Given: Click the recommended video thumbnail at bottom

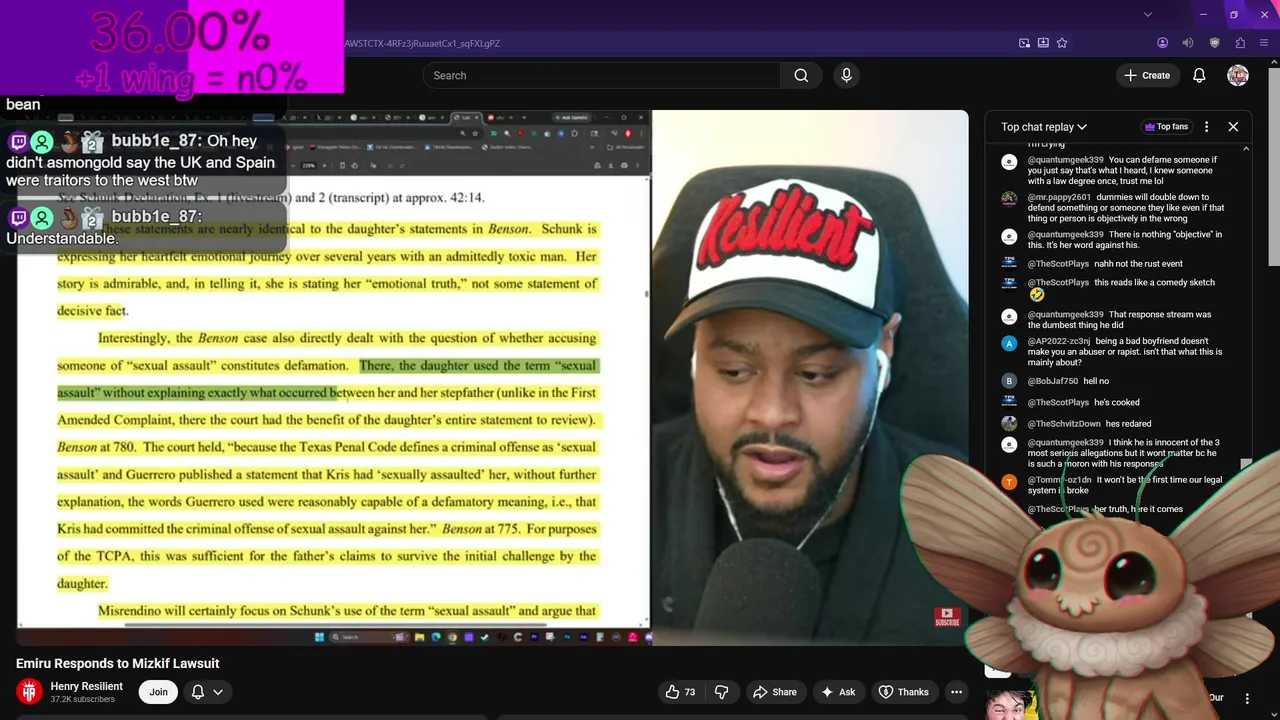Looking at the screenshot, I should pos(1010,703).
